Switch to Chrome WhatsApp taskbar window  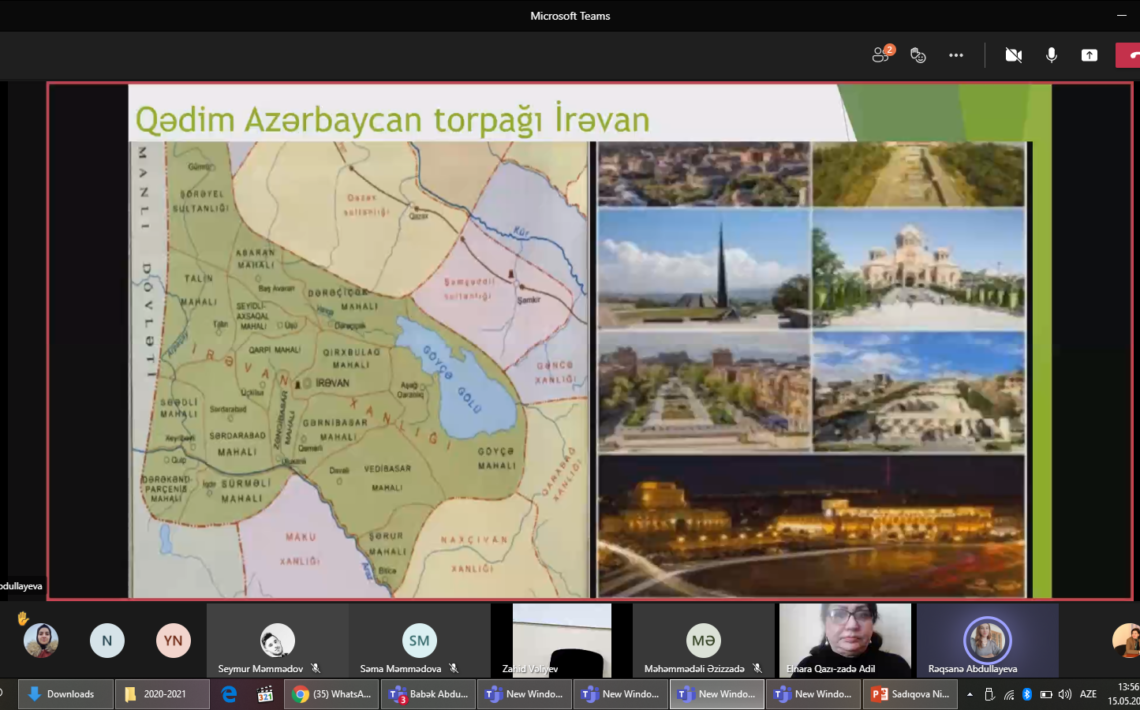332,694
